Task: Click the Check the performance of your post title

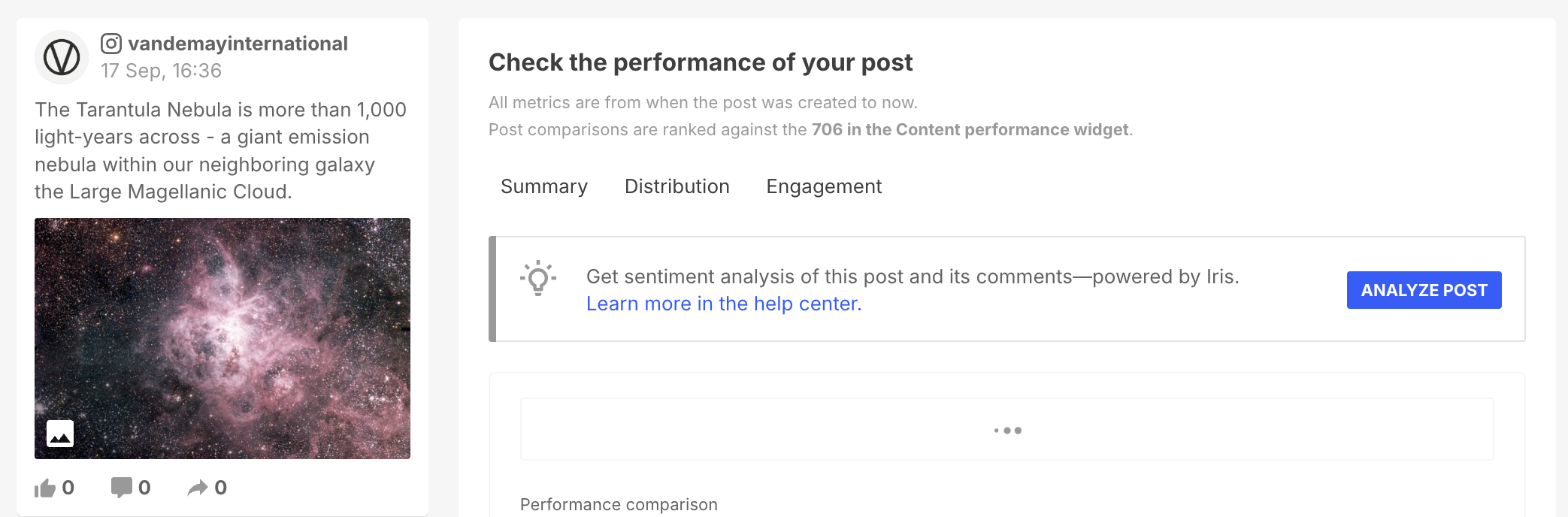Action: pos(701,62)
